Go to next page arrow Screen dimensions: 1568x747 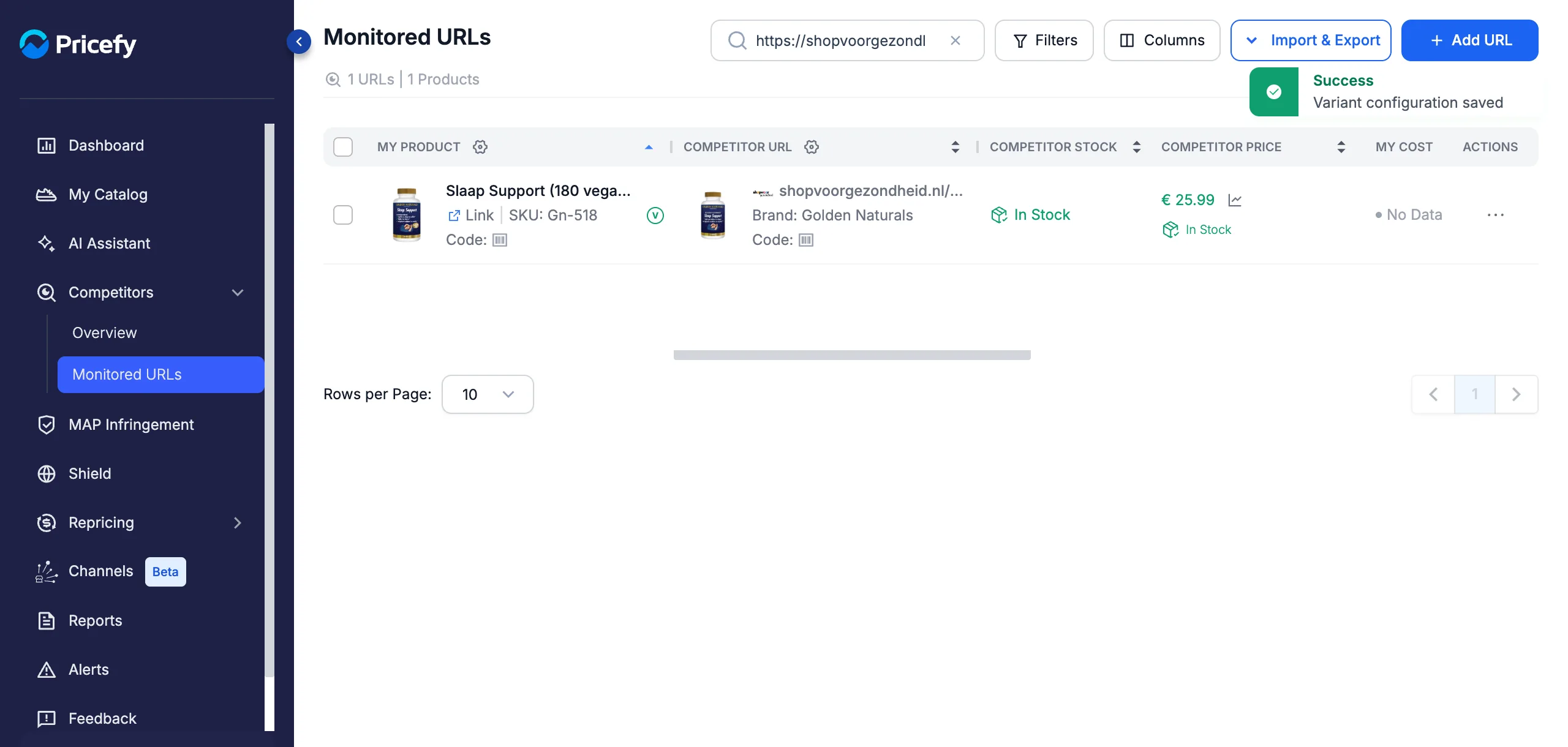click(x=1517, y=394)
